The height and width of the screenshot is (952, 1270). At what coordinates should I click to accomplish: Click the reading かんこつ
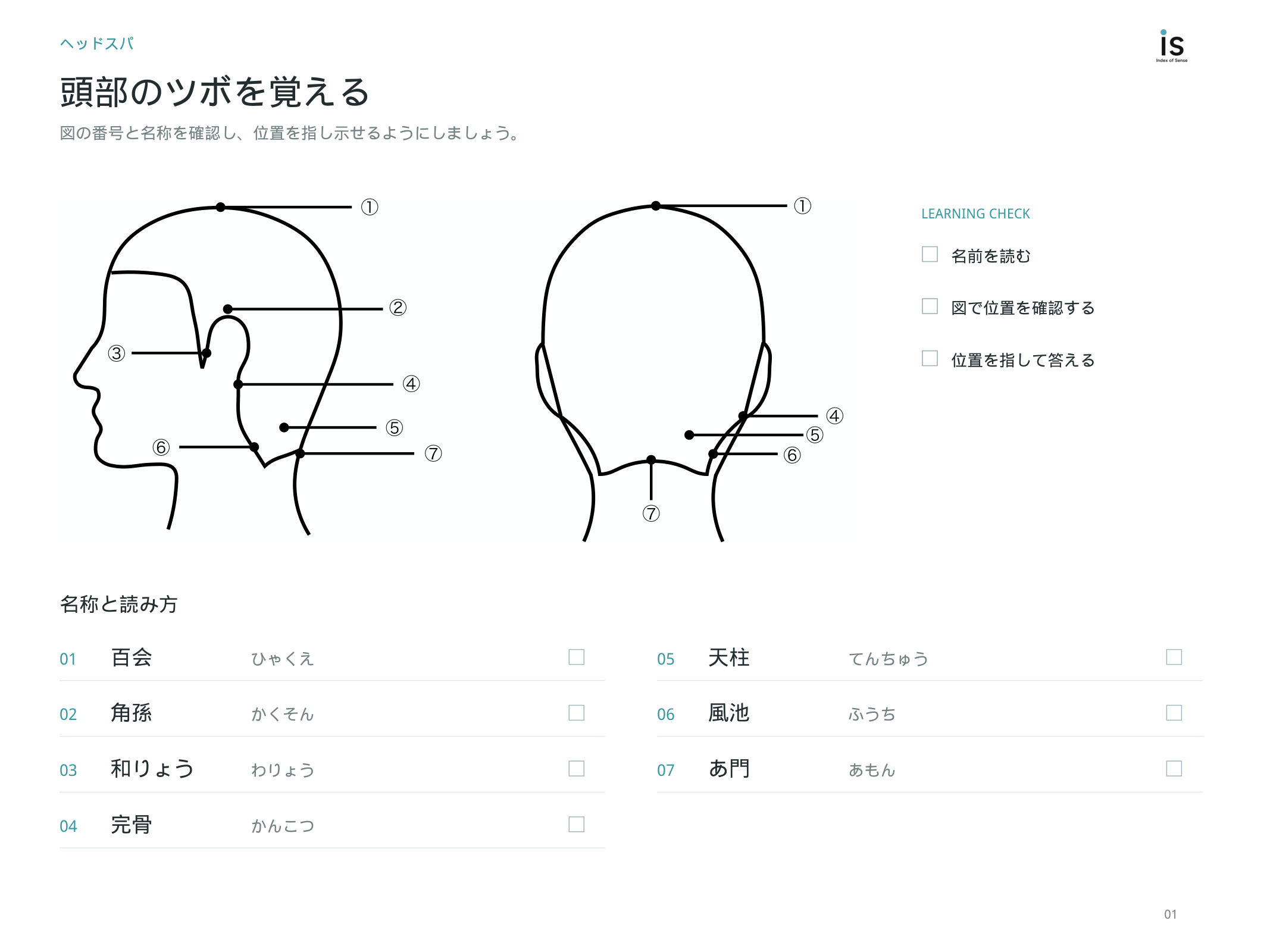(283, 826)
